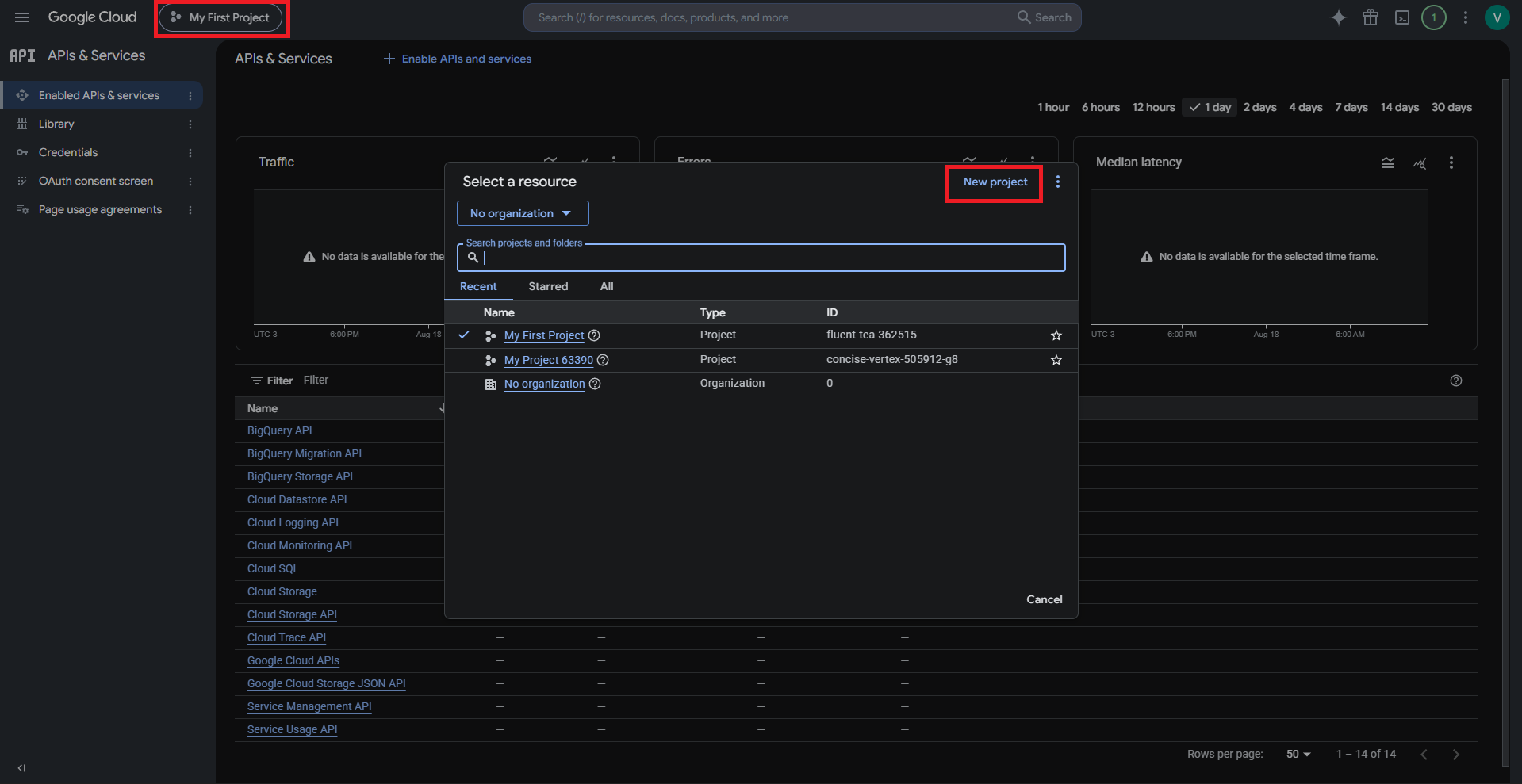Click Enable APIs and services
The height and width of the screenshot is (784, 1522).
[458, 59]
